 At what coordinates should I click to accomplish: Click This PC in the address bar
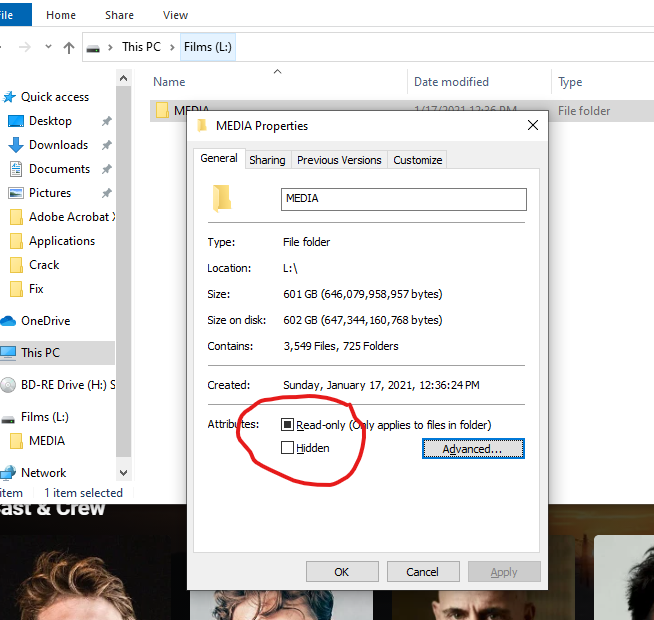(x=141, y=47)
